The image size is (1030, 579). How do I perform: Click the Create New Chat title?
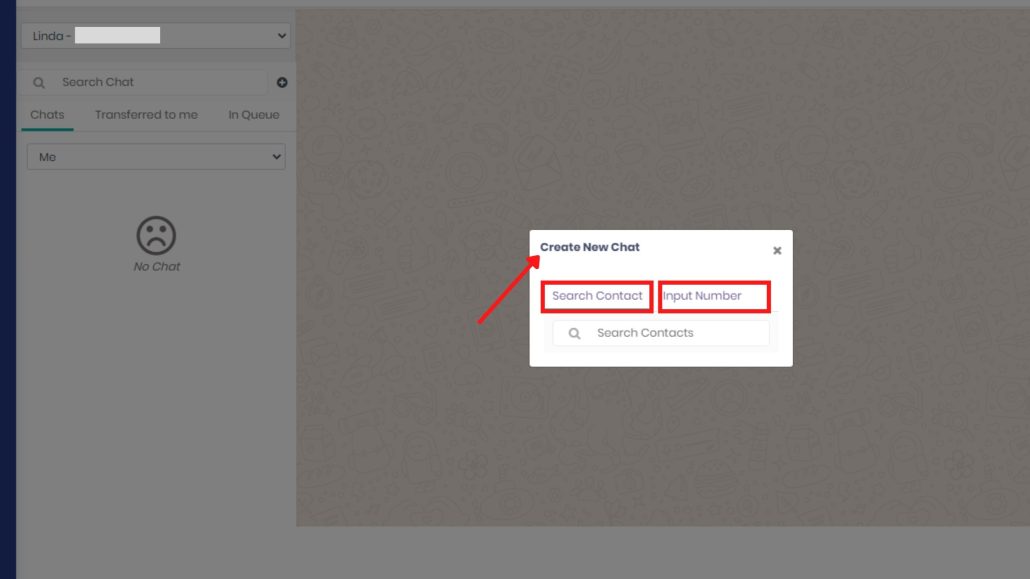[590, 247]
